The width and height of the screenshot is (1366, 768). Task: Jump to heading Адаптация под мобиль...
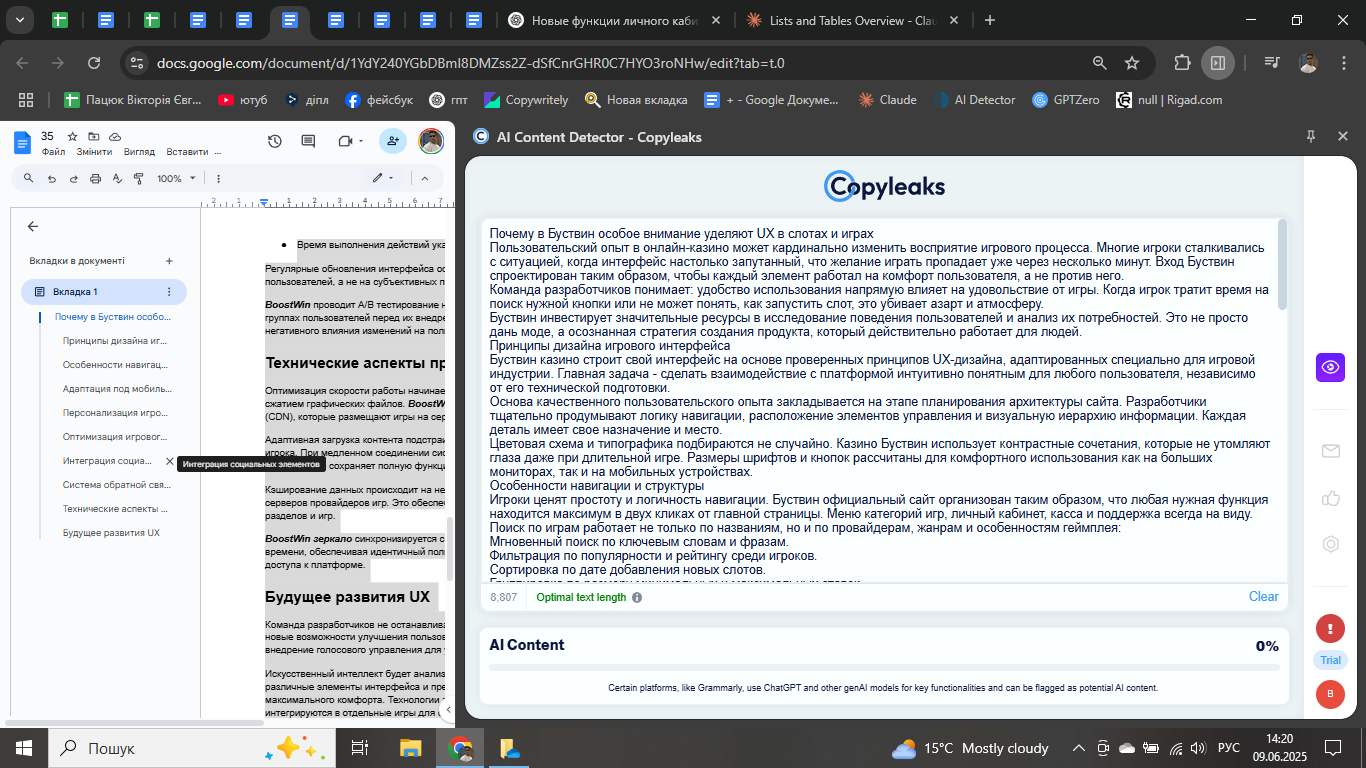[116, 389]
